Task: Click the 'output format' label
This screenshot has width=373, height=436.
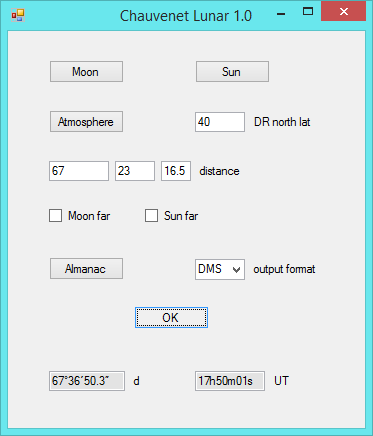Action: tap(284, 269)
